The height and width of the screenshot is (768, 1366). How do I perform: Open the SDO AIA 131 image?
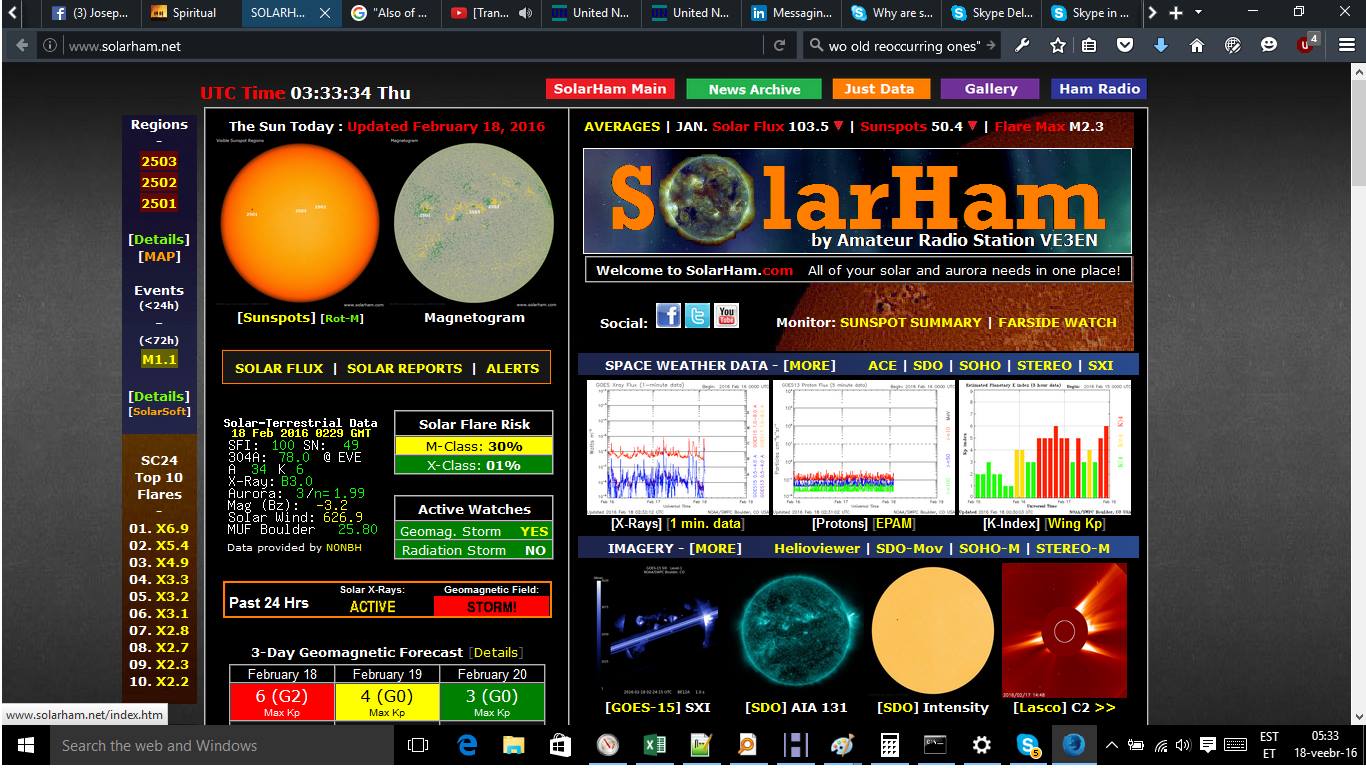(x=800, y=630)
